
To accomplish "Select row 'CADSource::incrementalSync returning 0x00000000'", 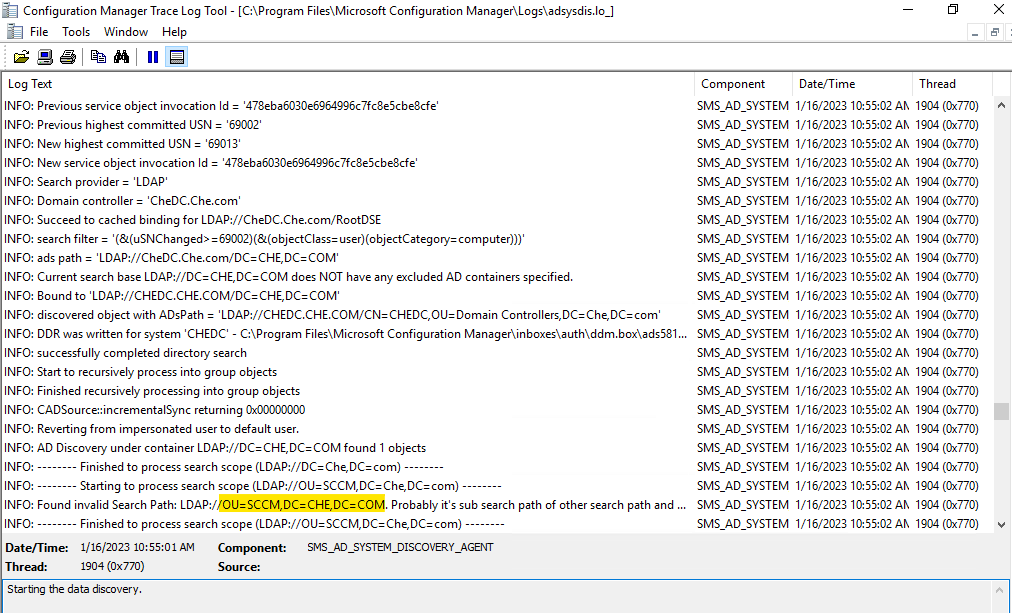I will click(497, 410).
